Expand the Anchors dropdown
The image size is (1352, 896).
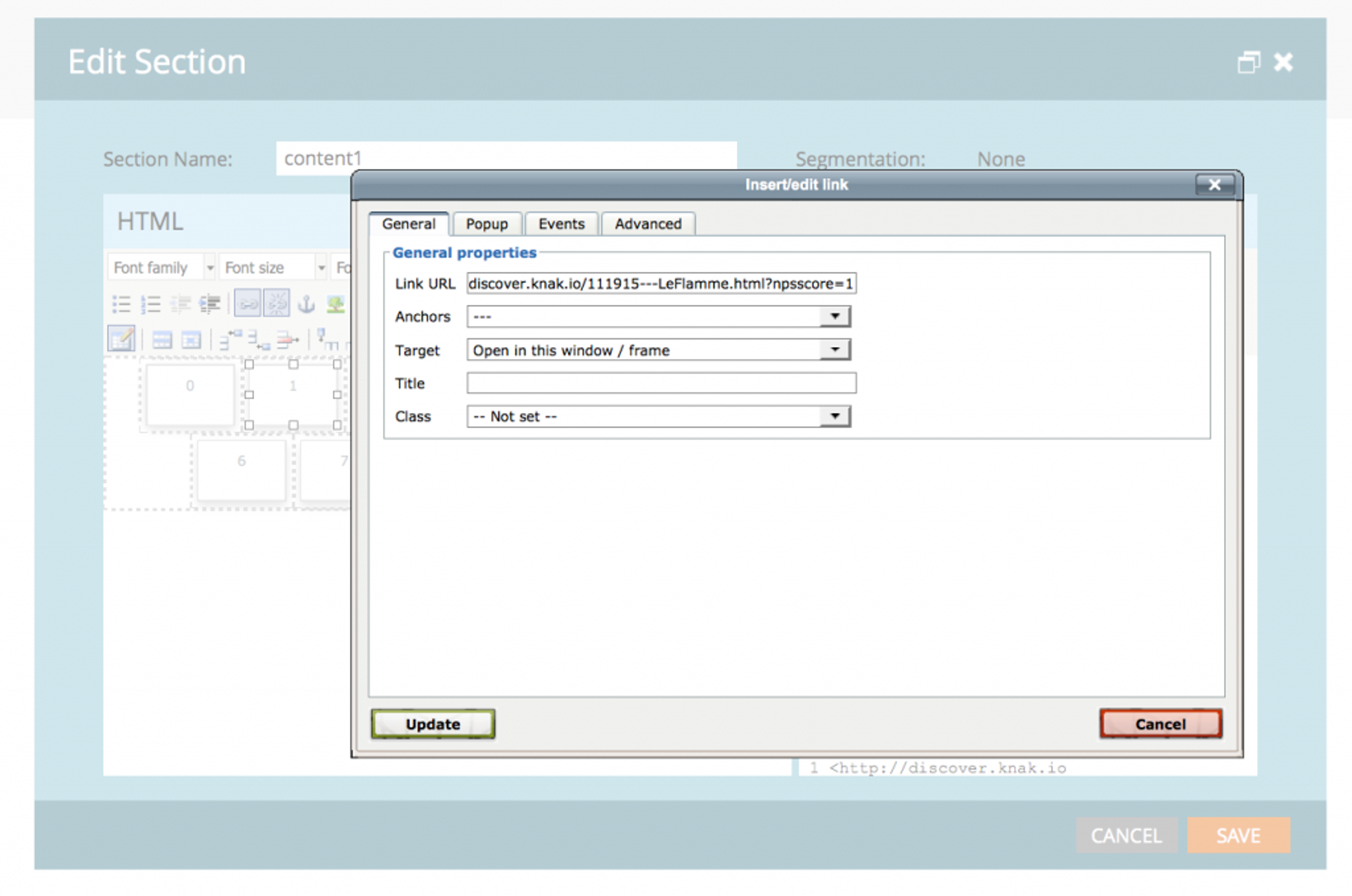pyautogui.click(x=834, y=317)
